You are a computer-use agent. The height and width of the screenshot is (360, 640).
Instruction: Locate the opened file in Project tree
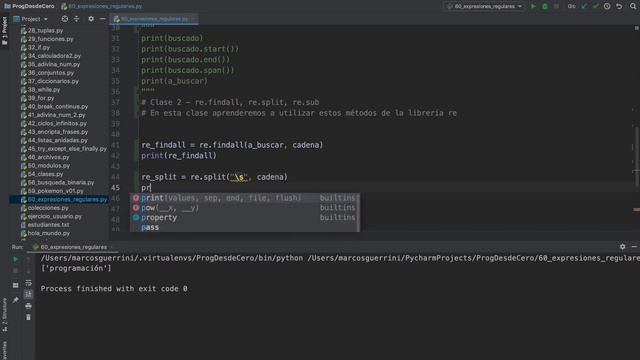[64, 19]
